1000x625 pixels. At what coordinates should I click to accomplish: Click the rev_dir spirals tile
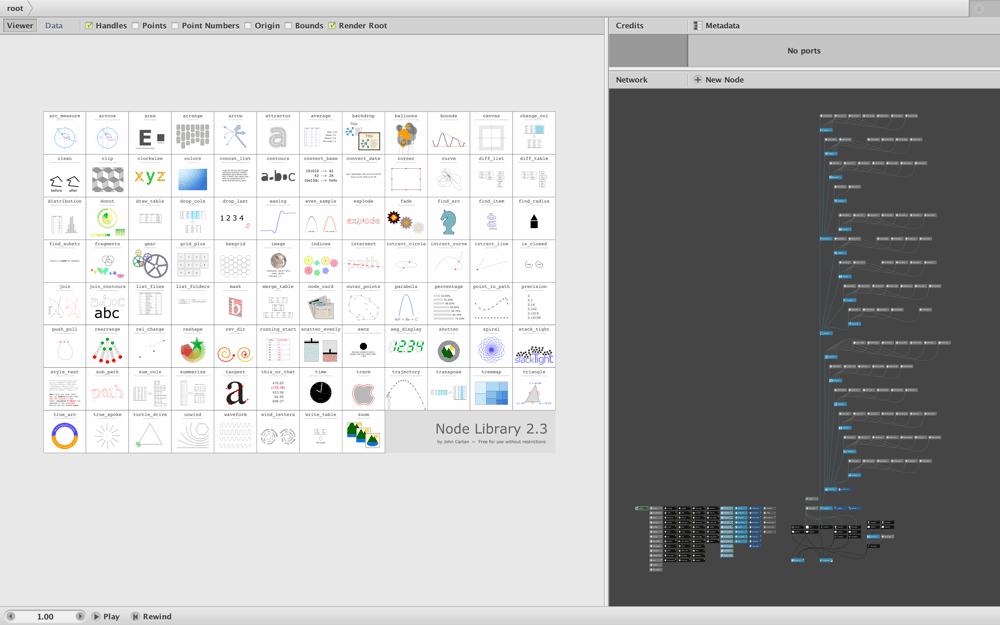235,346
